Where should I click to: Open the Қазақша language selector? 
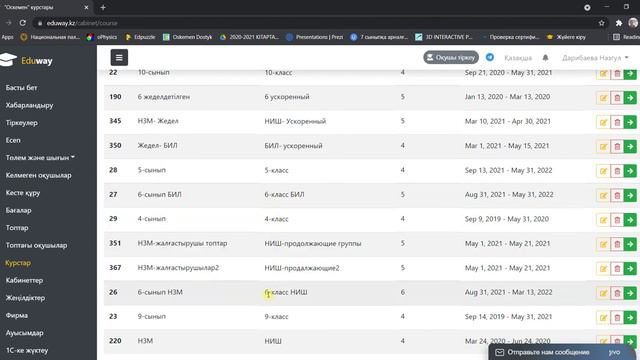[x=518, y=58]
